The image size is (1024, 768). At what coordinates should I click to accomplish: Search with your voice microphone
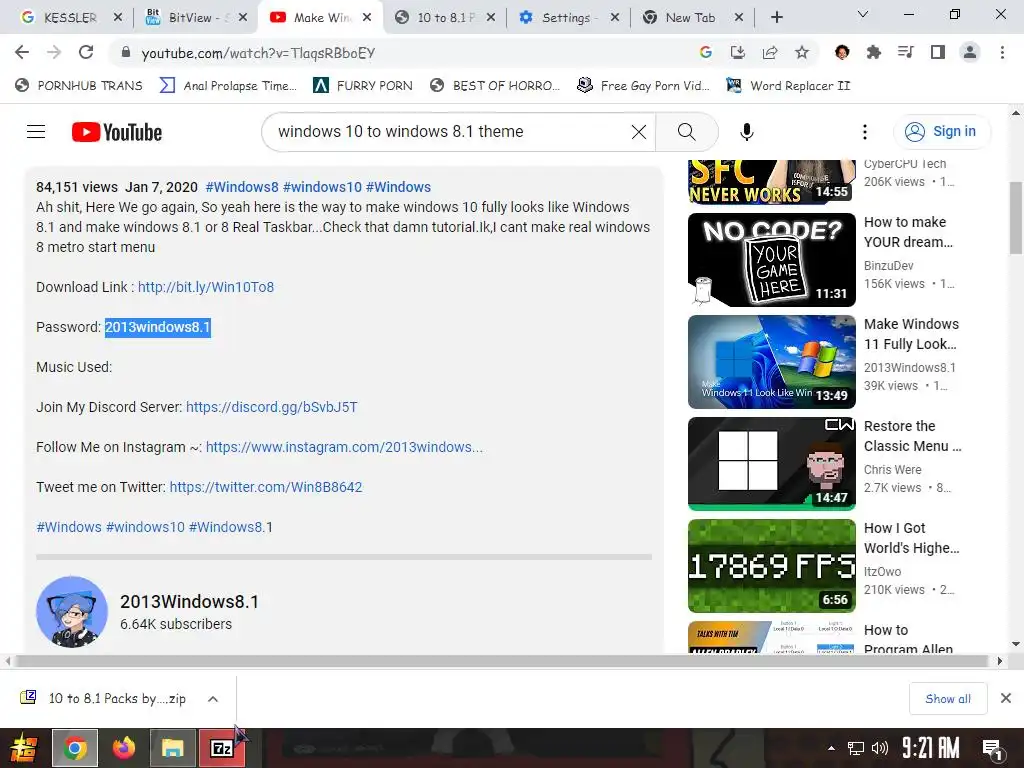(x=746, y=132)
